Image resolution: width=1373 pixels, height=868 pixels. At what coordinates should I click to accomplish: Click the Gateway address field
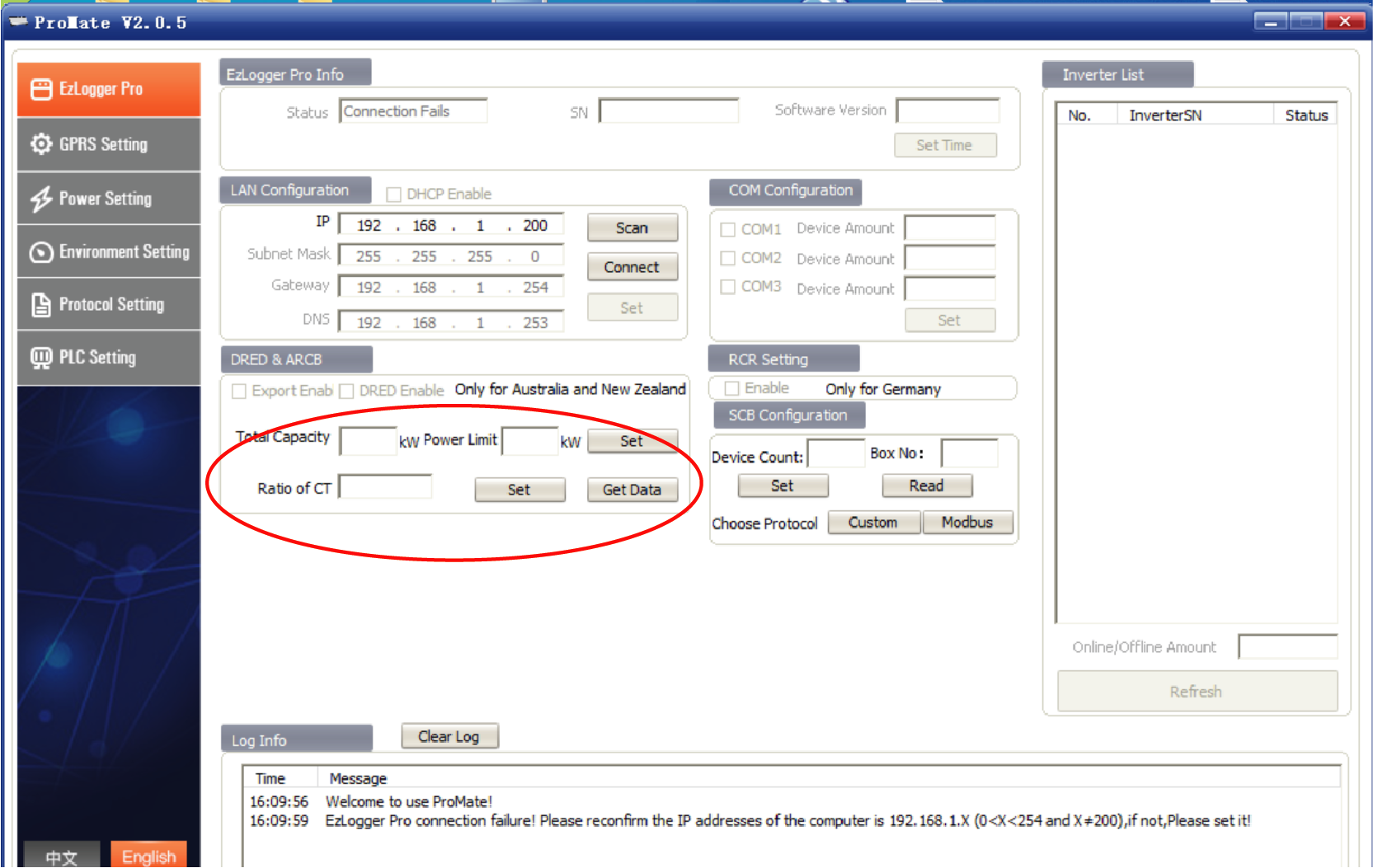pyautogui.click(x=451, y=287)
